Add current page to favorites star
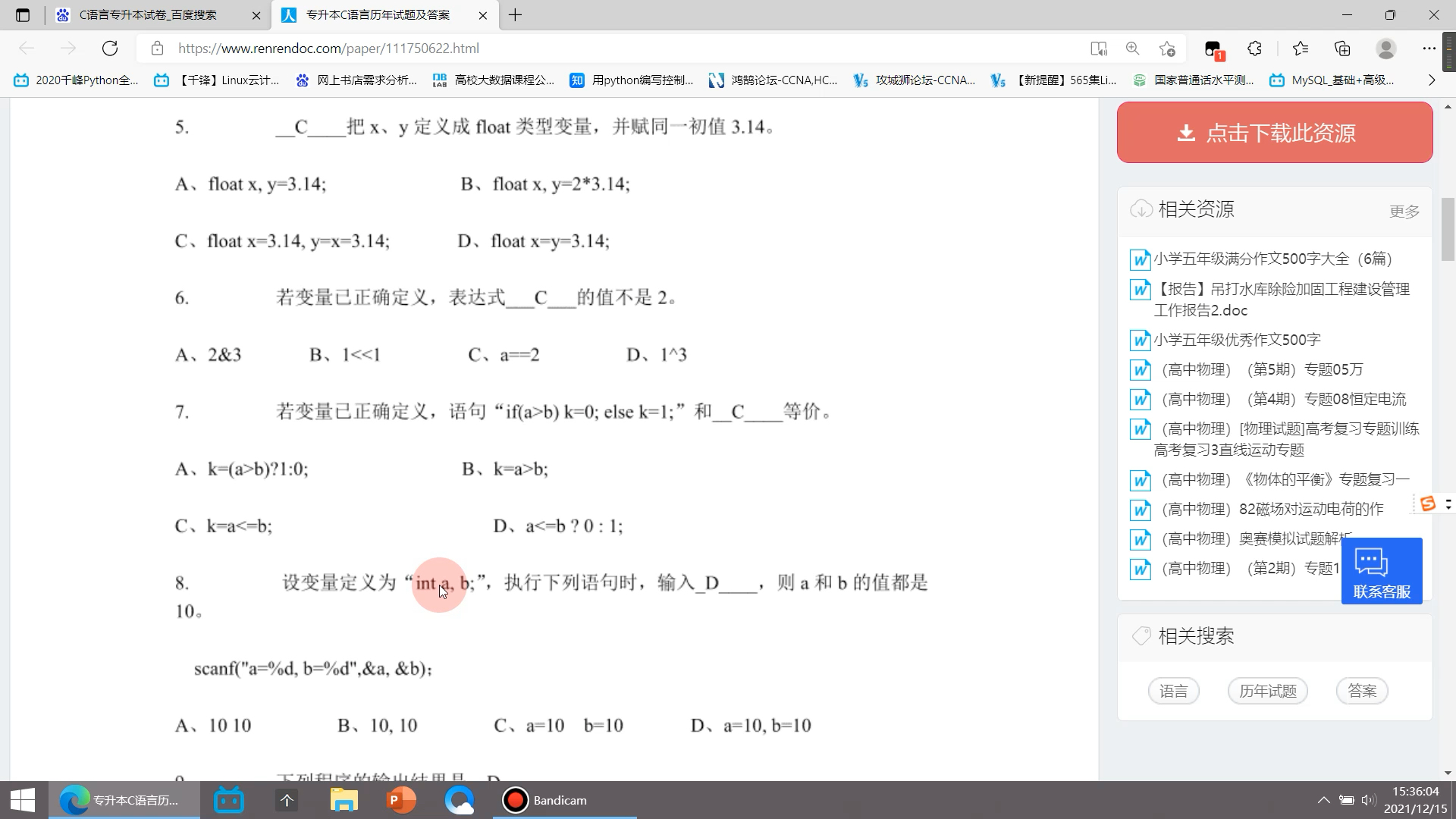Screen dimensions: 1456x819 [x=1168, y=48]
